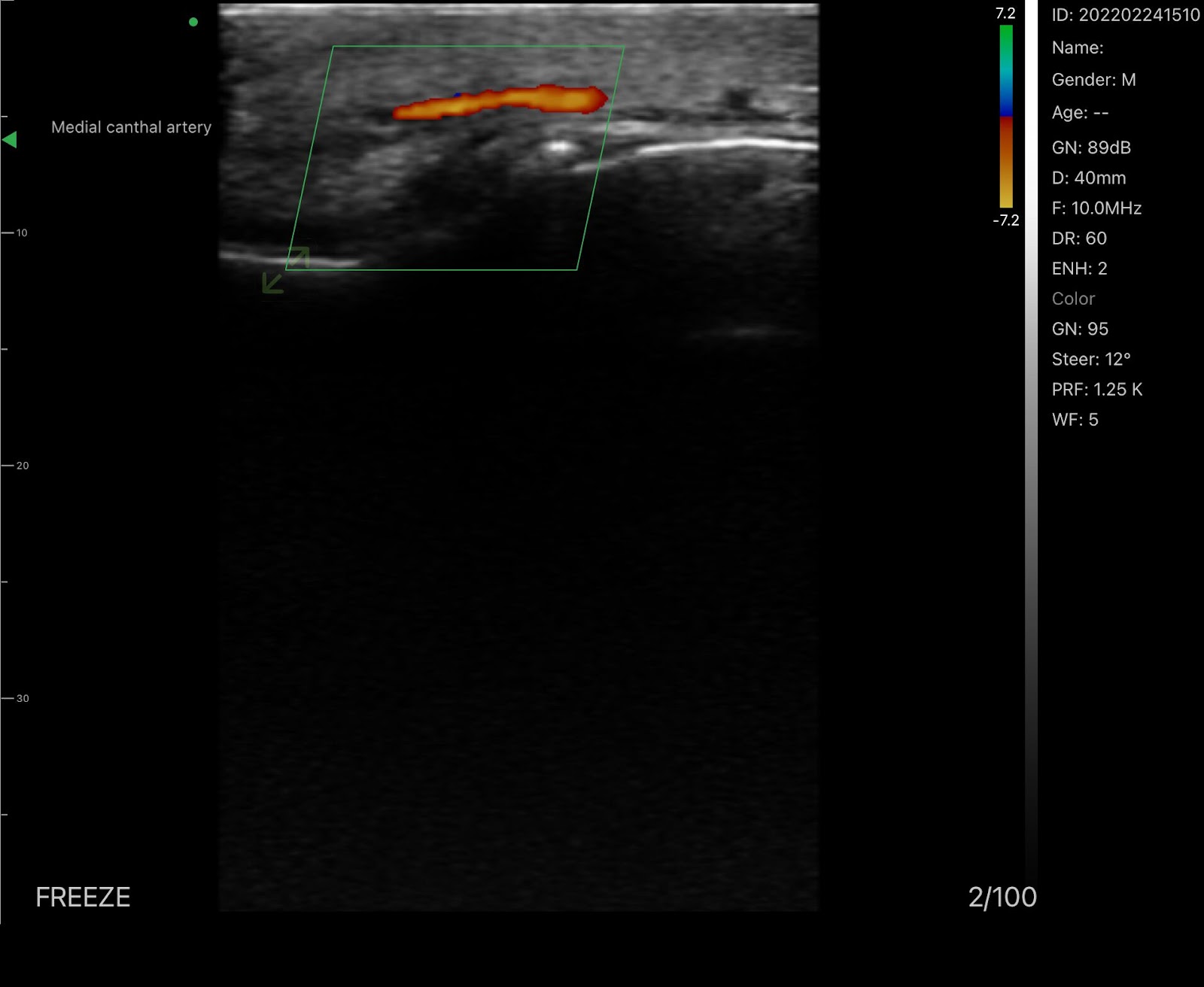Click the 10 mm depth tick
1204x987 pixels.
pyautogui.click(x=15, y=233)
